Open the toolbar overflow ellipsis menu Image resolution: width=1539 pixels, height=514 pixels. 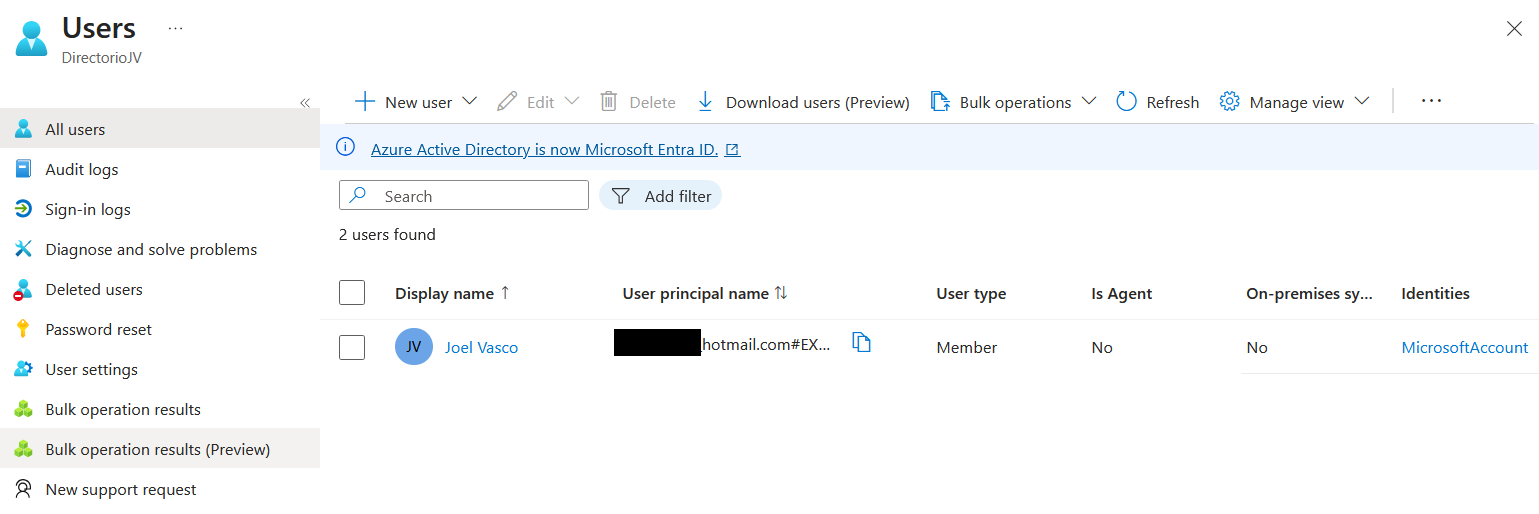[1431, 101]
